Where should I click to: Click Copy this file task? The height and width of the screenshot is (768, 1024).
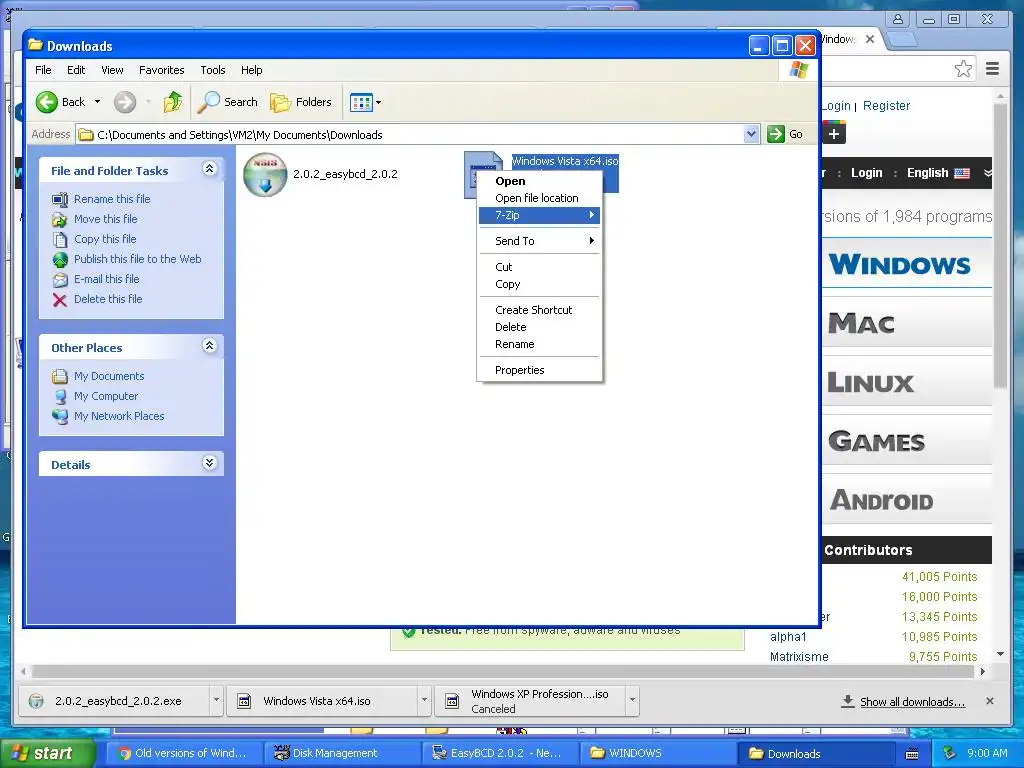point(104,239)
